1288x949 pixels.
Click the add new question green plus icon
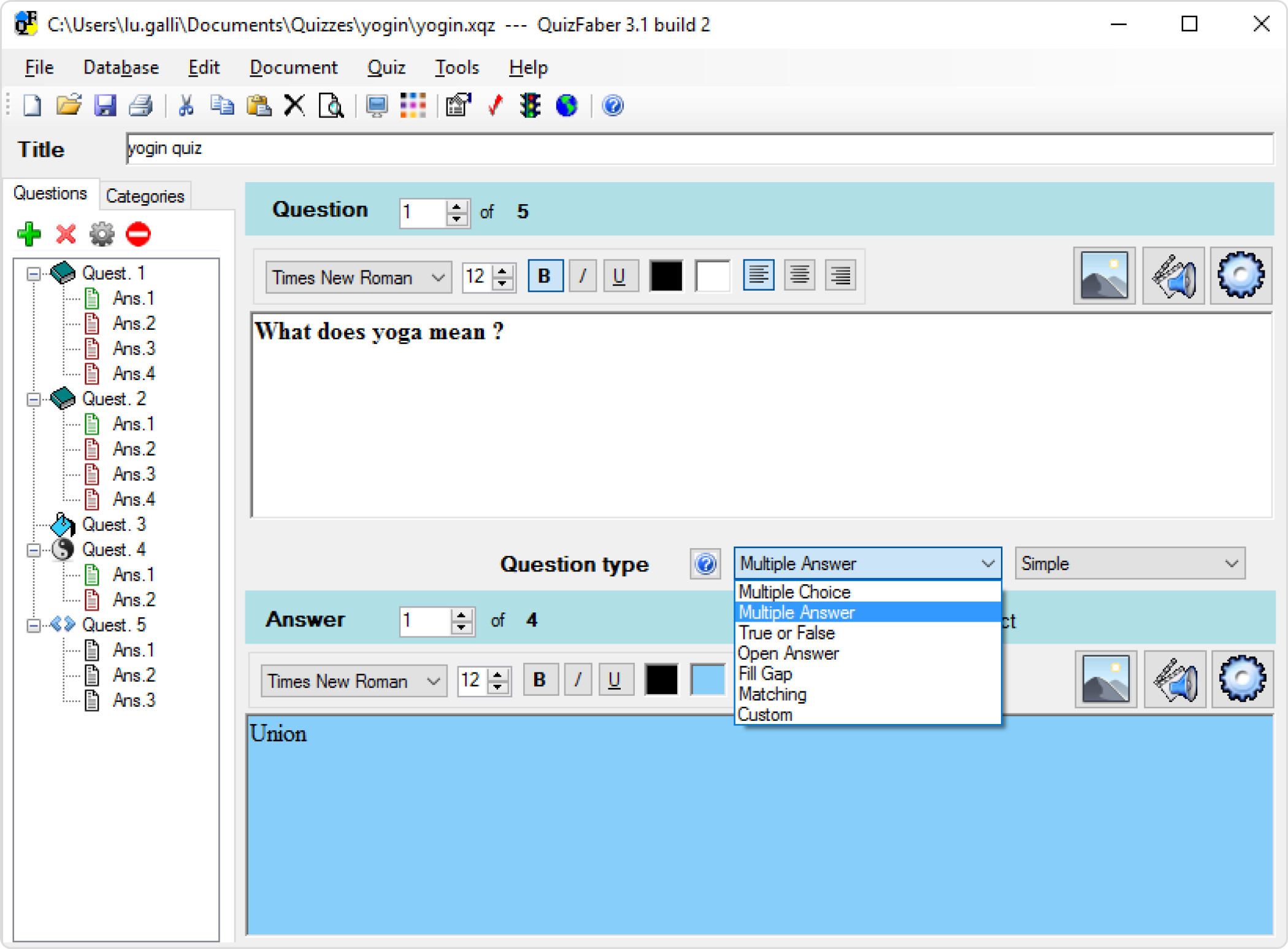click(x=29, y=234)
